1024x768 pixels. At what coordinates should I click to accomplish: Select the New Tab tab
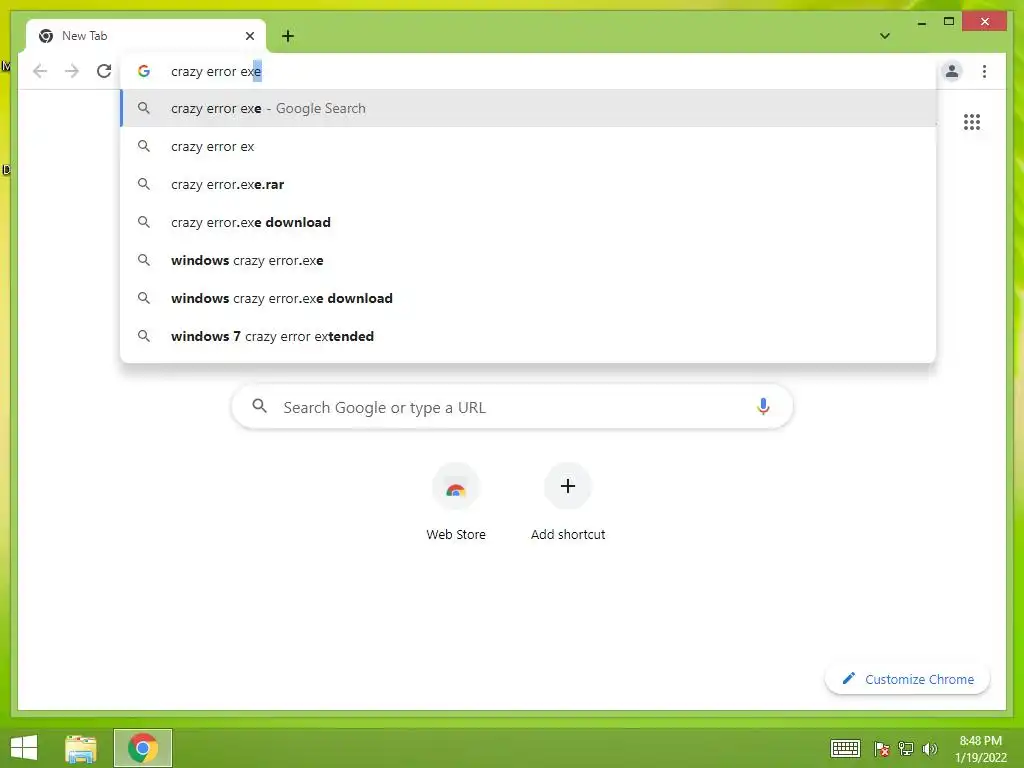coord(146,36)
